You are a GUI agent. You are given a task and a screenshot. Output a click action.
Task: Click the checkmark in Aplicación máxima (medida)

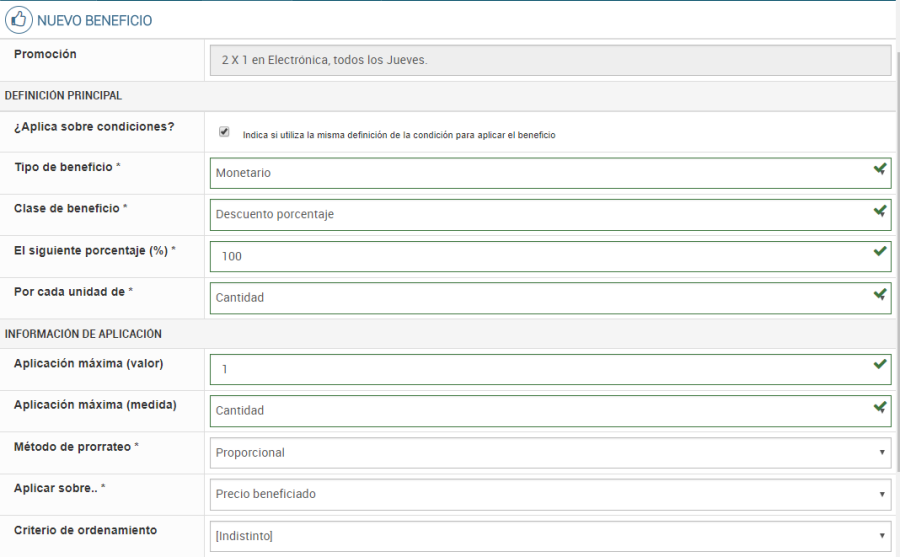pos(879,407)
